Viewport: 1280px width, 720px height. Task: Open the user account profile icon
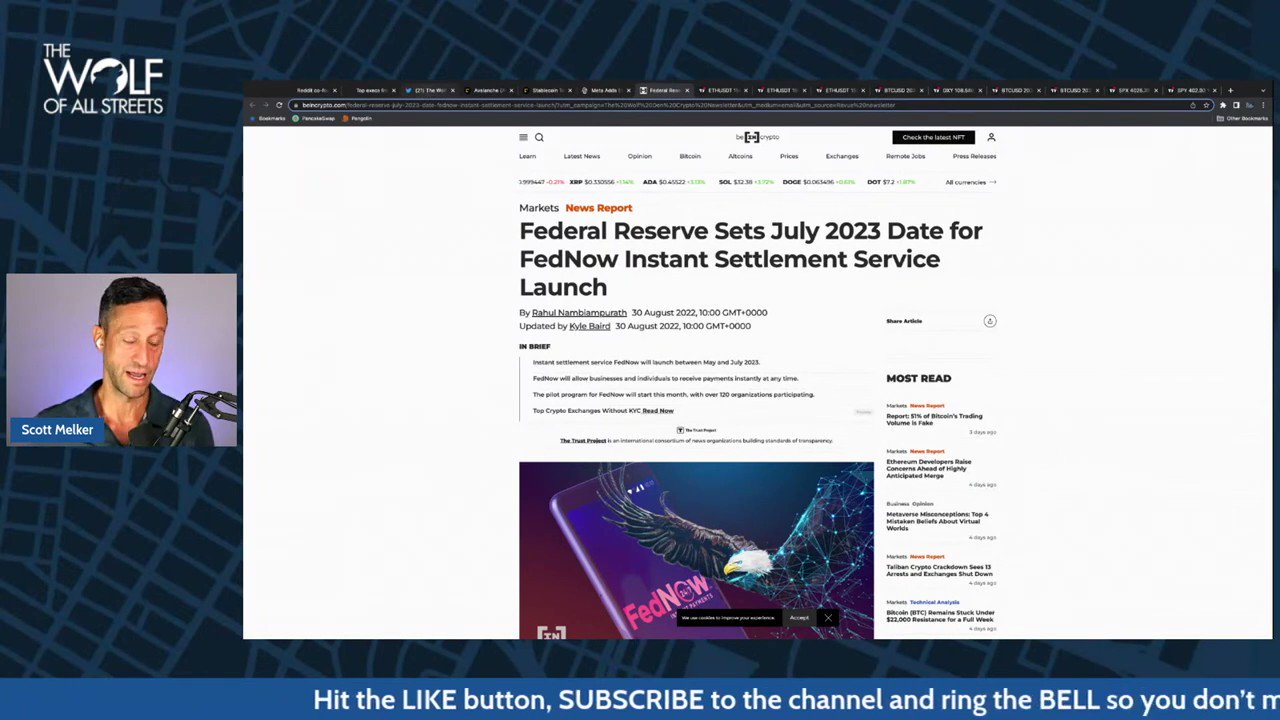point(991,137)
